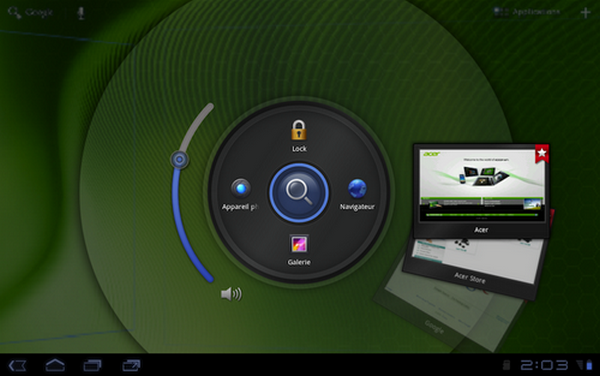Viewport: 600px width, 376px height.
Task: Tap the battery status icon
Action: (590, 365)
